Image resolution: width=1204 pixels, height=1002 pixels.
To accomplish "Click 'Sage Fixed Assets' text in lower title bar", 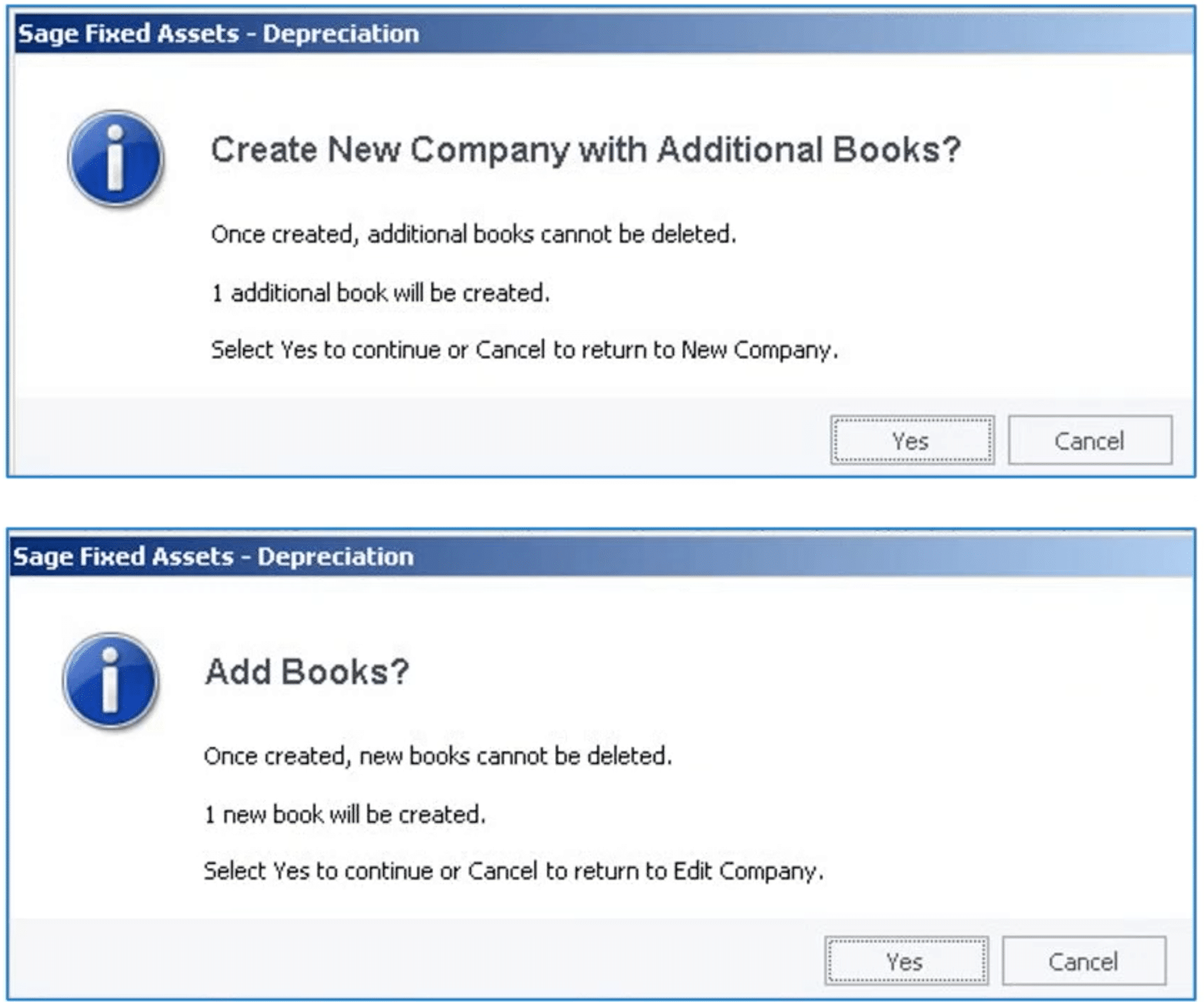I will click(124, 556).
